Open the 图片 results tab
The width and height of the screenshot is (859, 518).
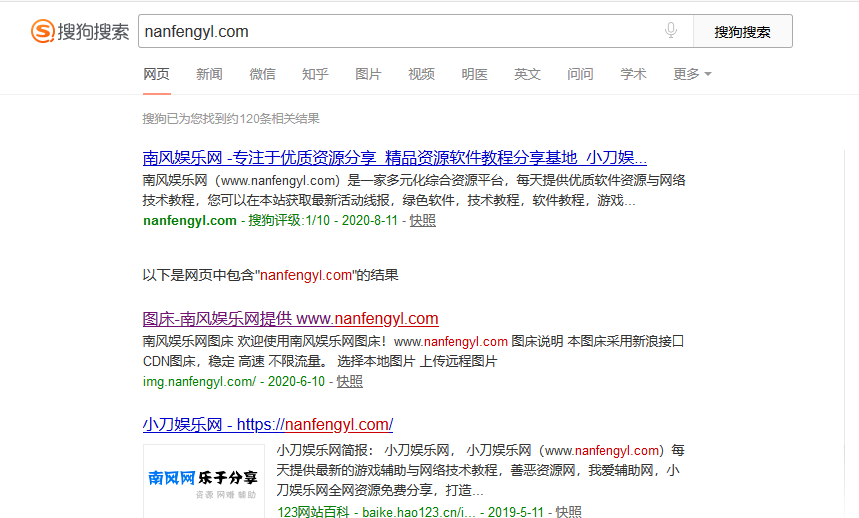(368, 74)
